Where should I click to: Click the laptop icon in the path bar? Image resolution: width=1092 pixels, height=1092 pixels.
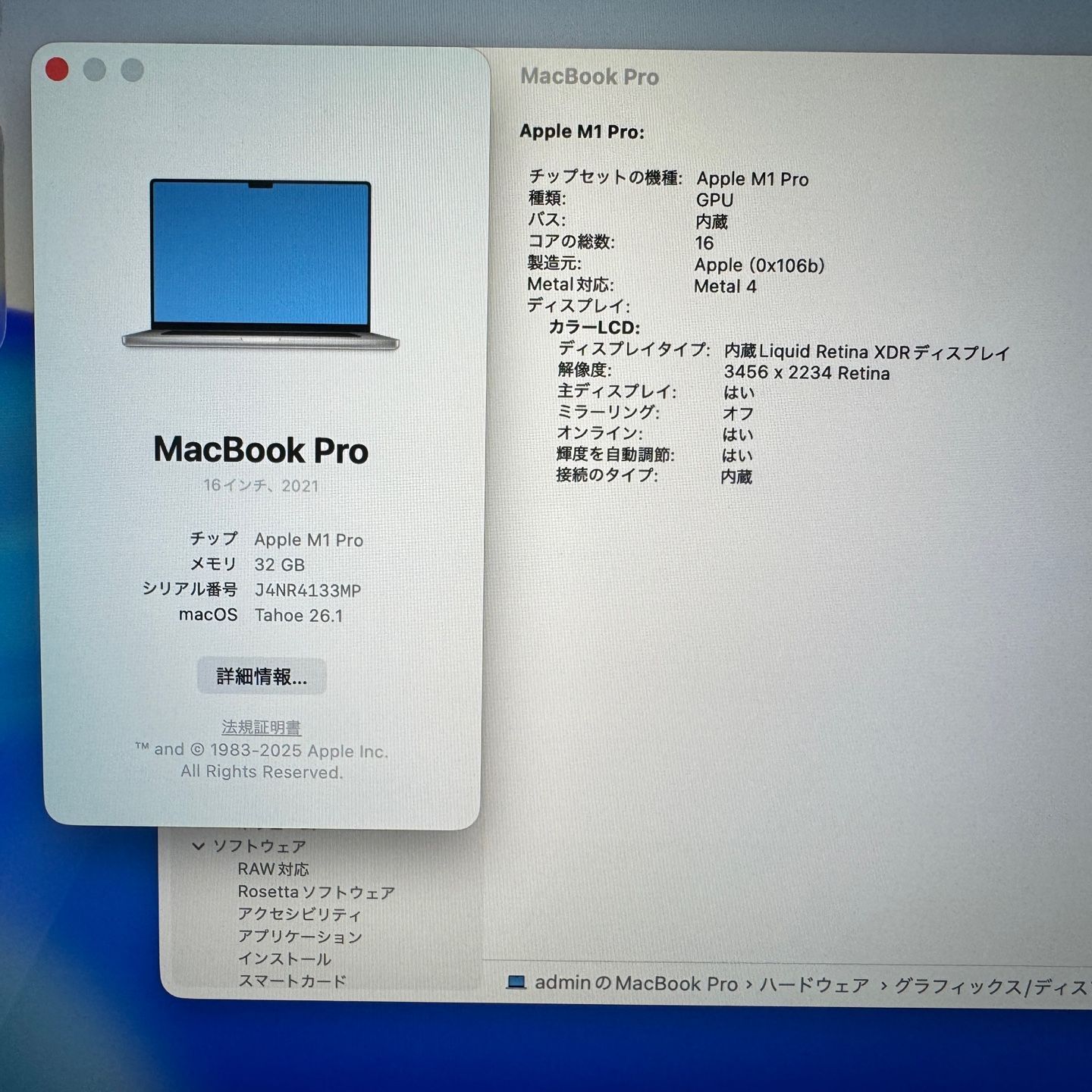[x=516, y=983]
